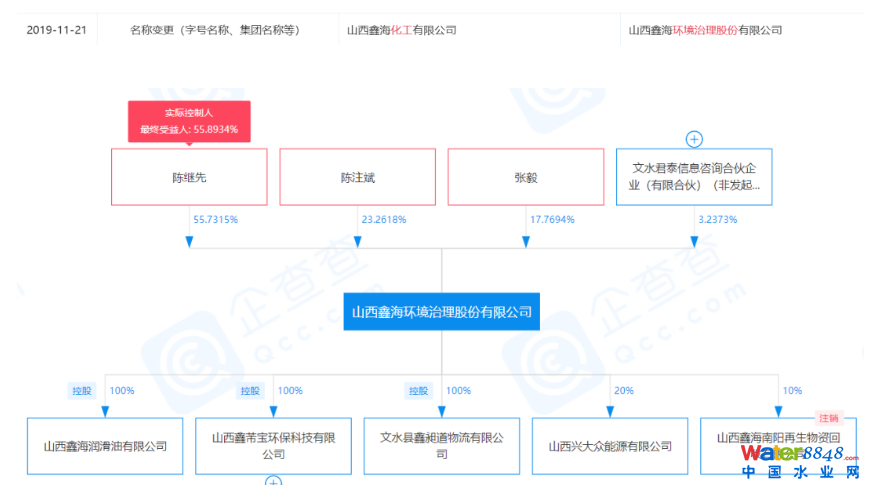Select shareholder 张毅 box
The width and height of the screenshot is (869, 489).
coord(526,177)
